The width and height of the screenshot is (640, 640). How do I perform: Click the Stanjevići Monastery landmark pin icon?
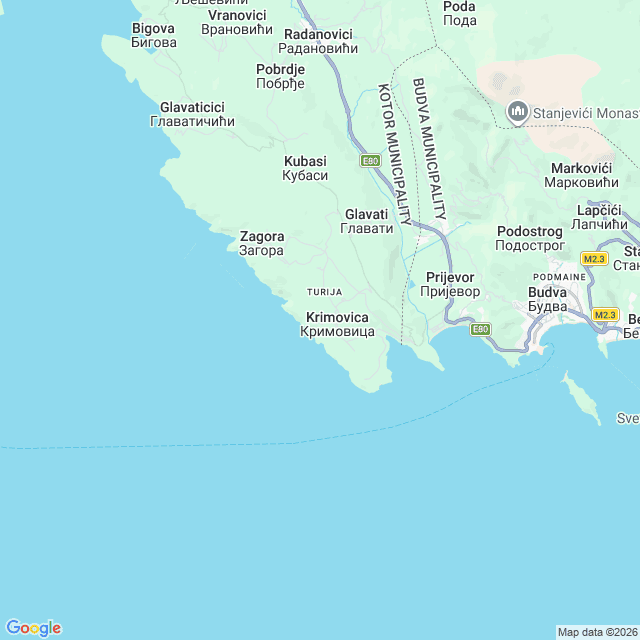[x=518, y=113]
